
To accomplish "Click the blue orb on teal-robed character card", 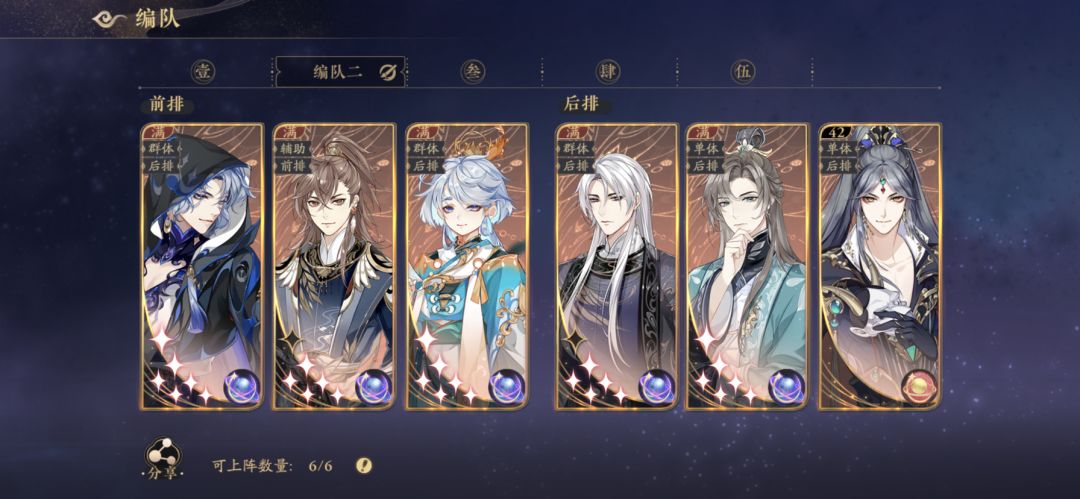I will click(x=786, y=387).
